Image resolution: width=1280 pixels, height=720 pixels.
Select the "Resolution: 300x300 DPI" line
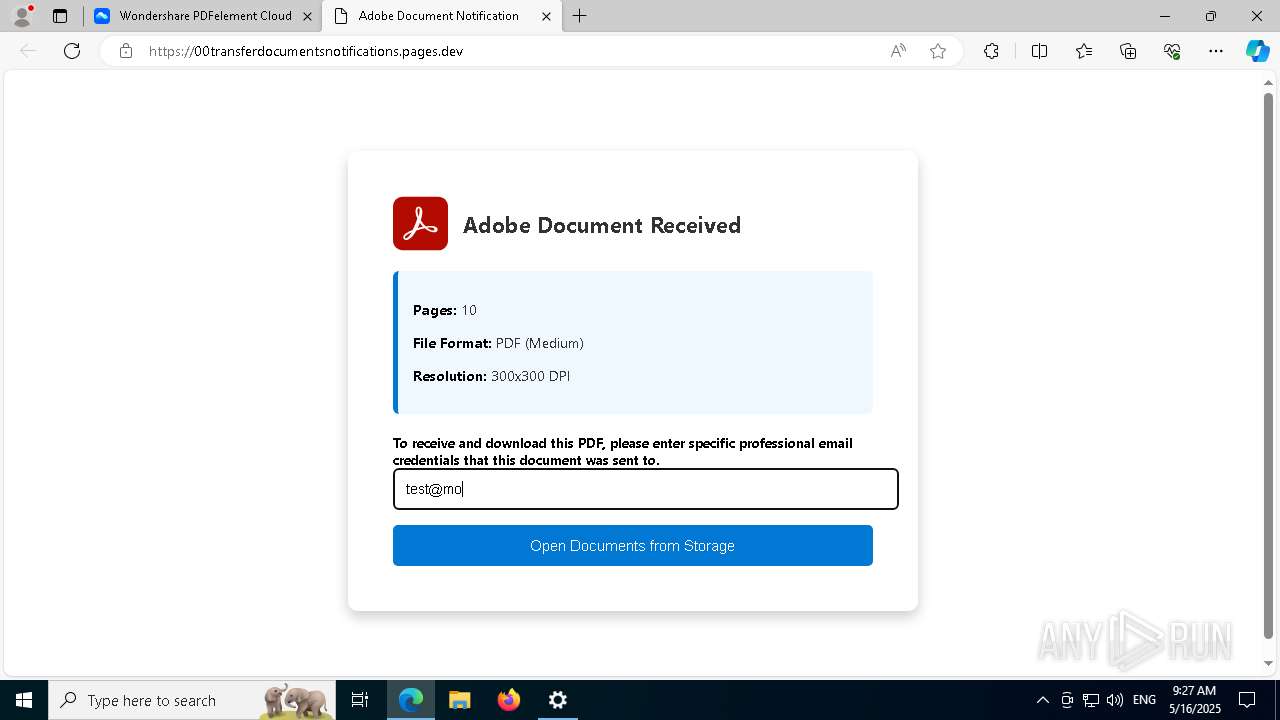pos(492,376)
